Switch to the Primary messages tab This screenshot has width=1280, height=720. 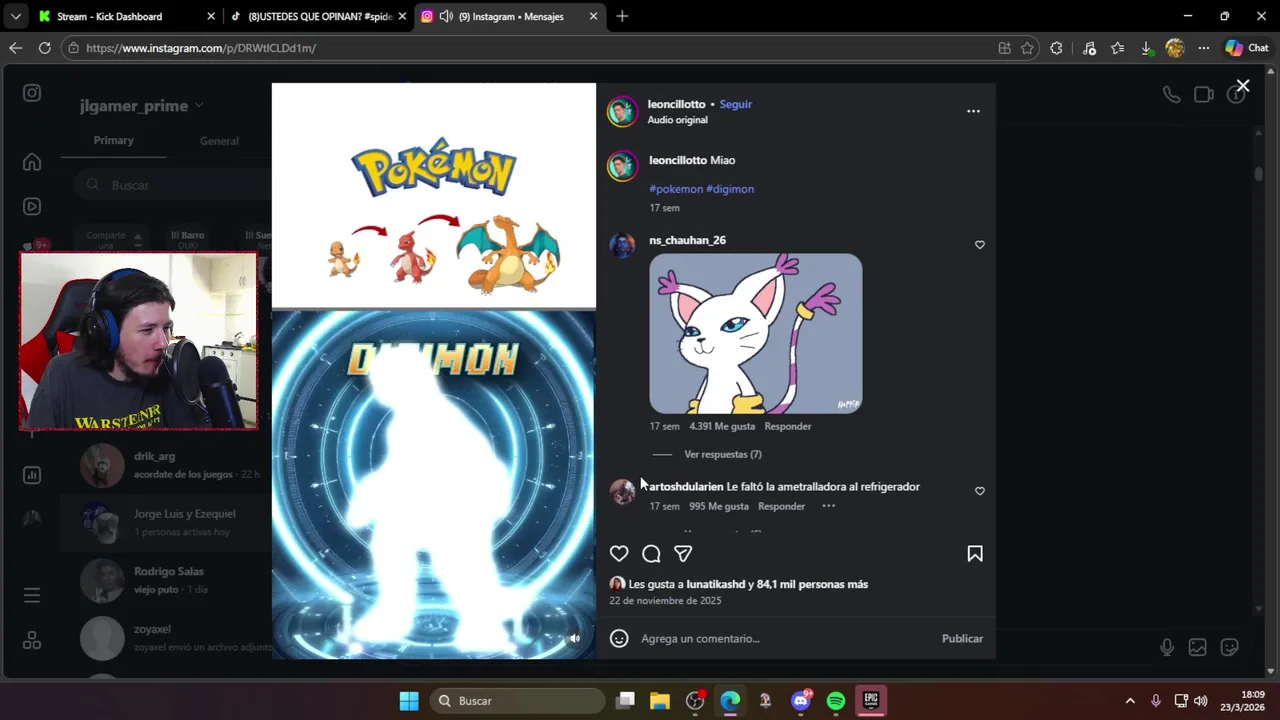[x=113, y=140]
